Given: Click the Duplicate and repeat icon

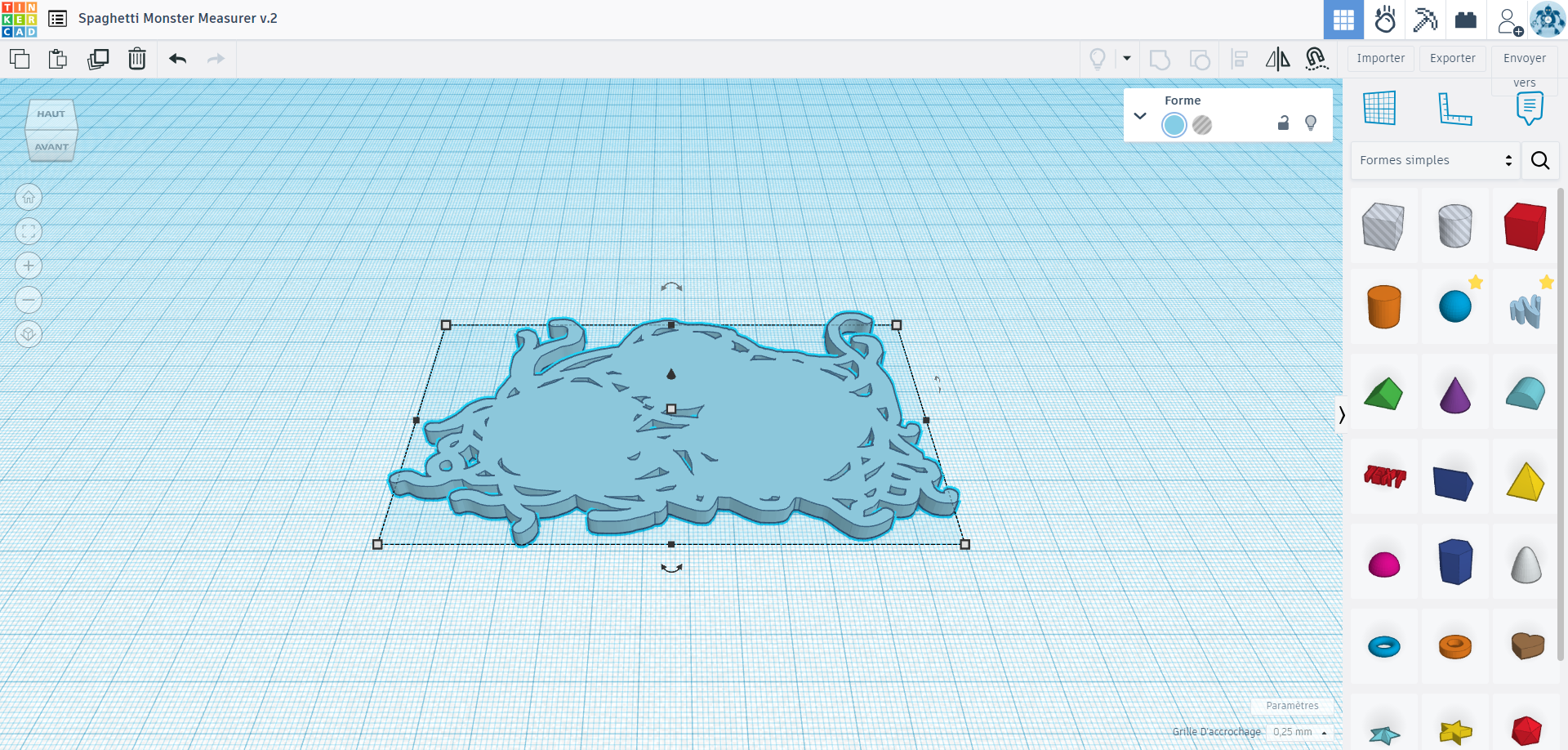Looking at the screenshot, I should 98,59.
